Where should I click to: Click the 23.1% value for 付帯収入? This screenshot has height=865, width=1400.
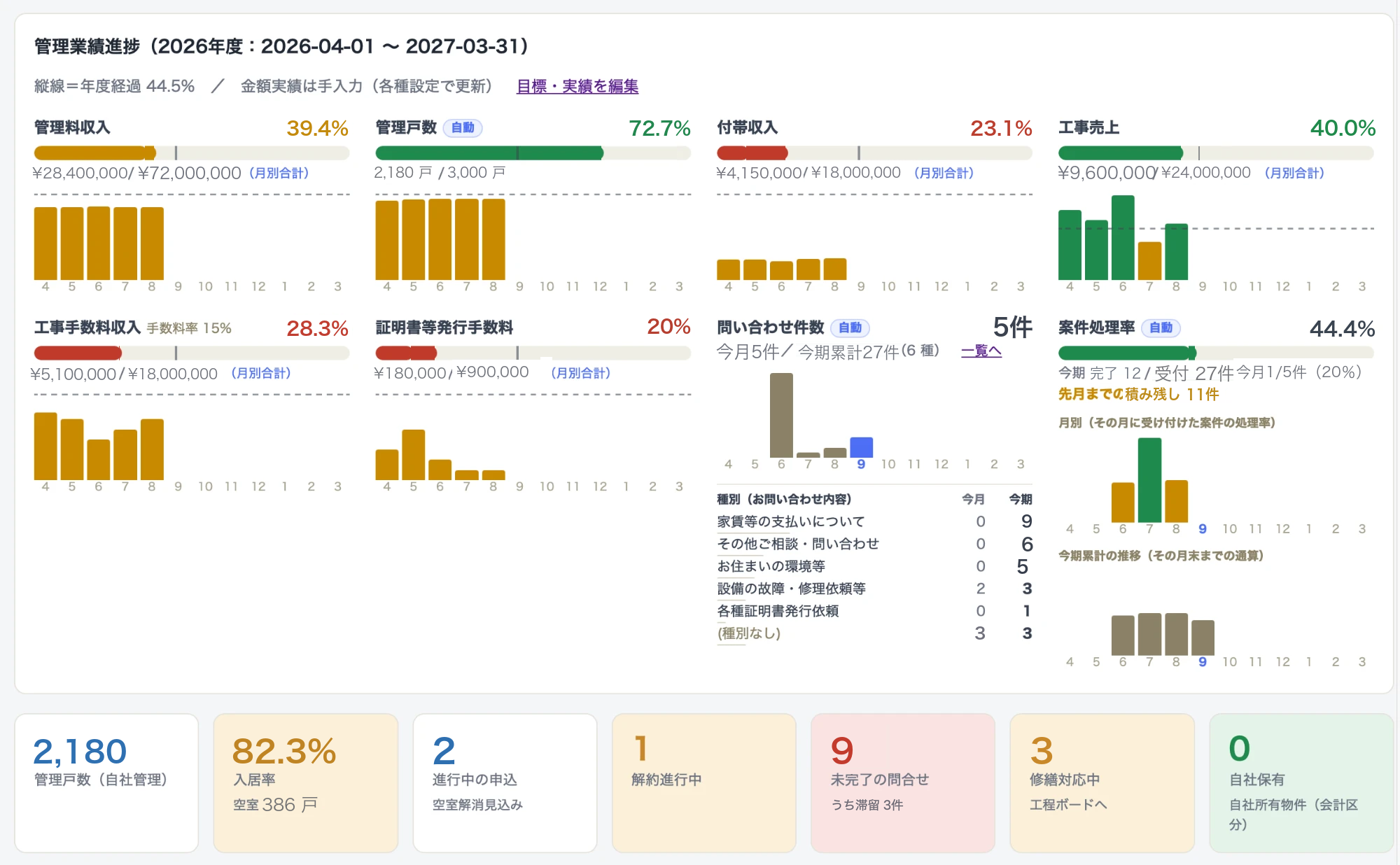pyautogui.click(x=1001, y=128)
